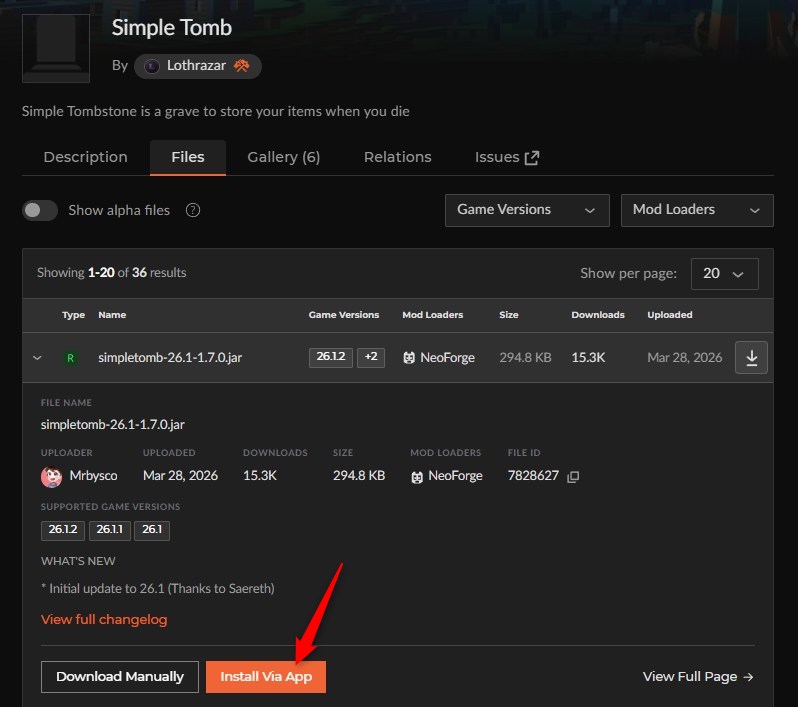
Task: Open the Gallery (6) tab
Action: 283,157
